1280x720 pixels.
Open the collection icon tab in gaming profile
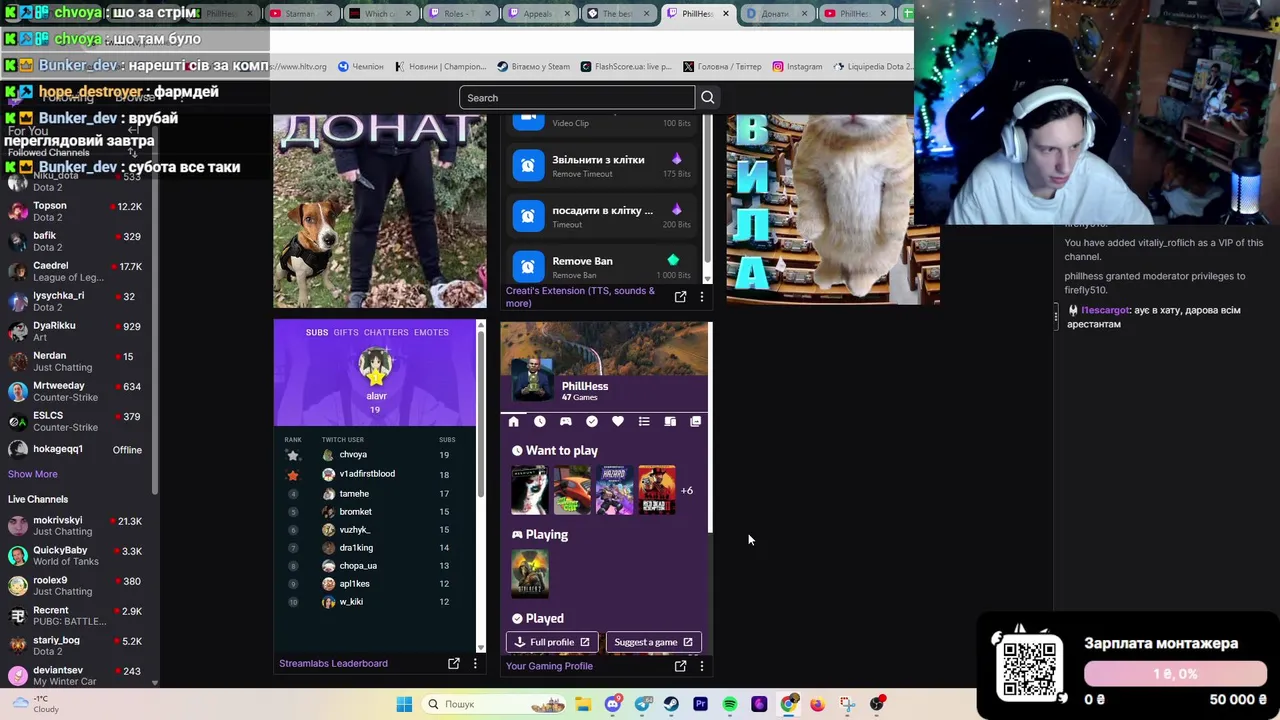tap(696, 422)
